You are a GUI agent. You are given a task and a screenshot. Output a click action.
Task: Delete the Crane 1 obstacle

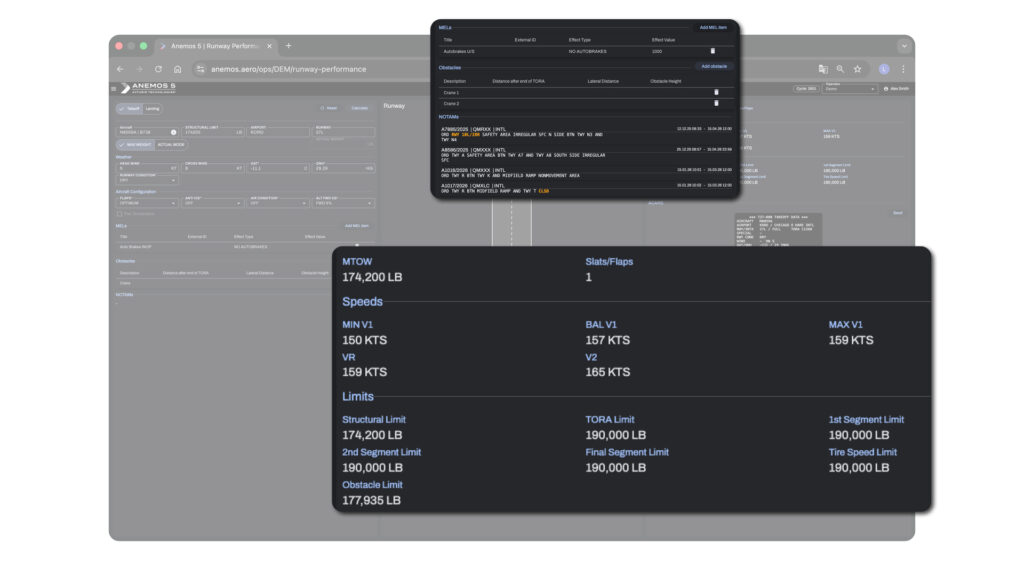point(716,92)
